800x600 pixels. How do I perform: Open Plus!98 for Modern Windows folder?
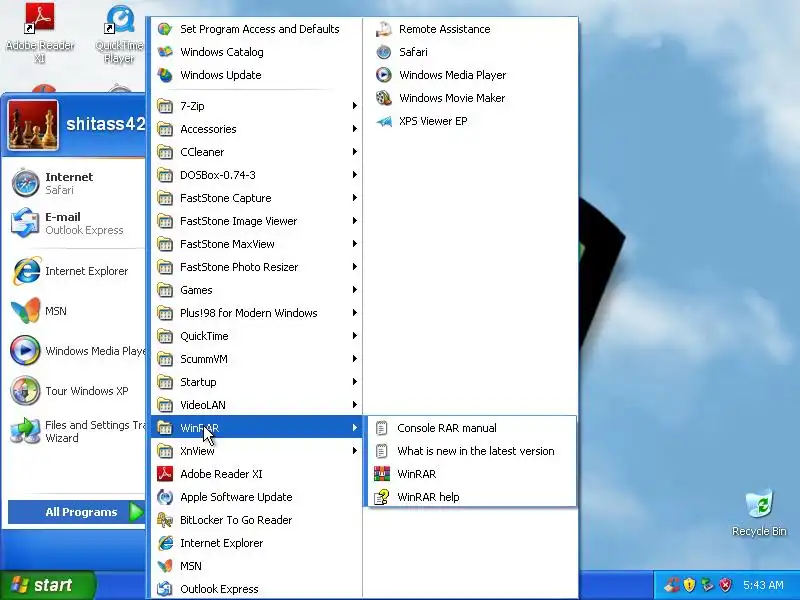click(256, 313)
